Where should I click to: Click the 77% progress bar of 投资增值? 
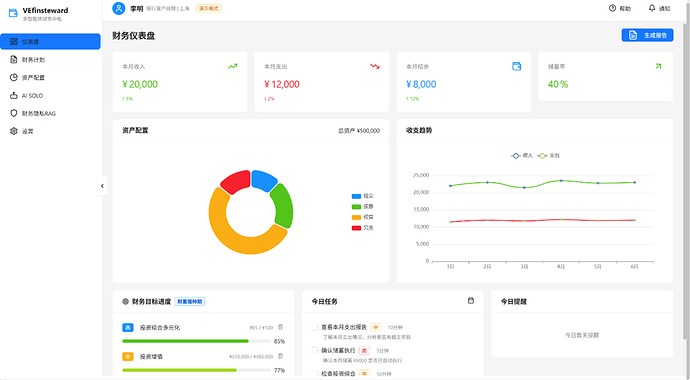[196, 370]
